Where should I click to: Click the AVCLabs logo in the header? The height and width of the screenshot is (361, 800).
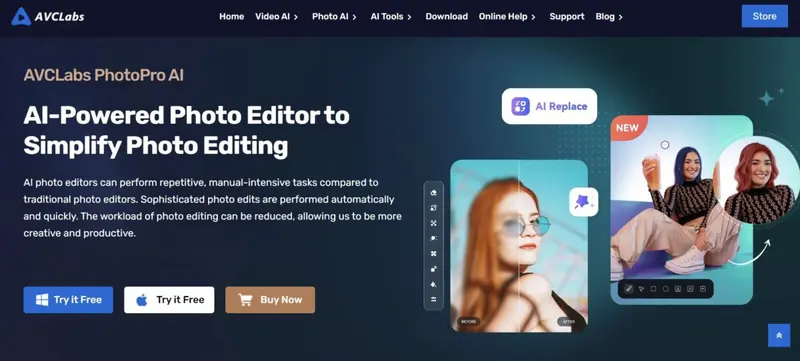pos(47,16)
